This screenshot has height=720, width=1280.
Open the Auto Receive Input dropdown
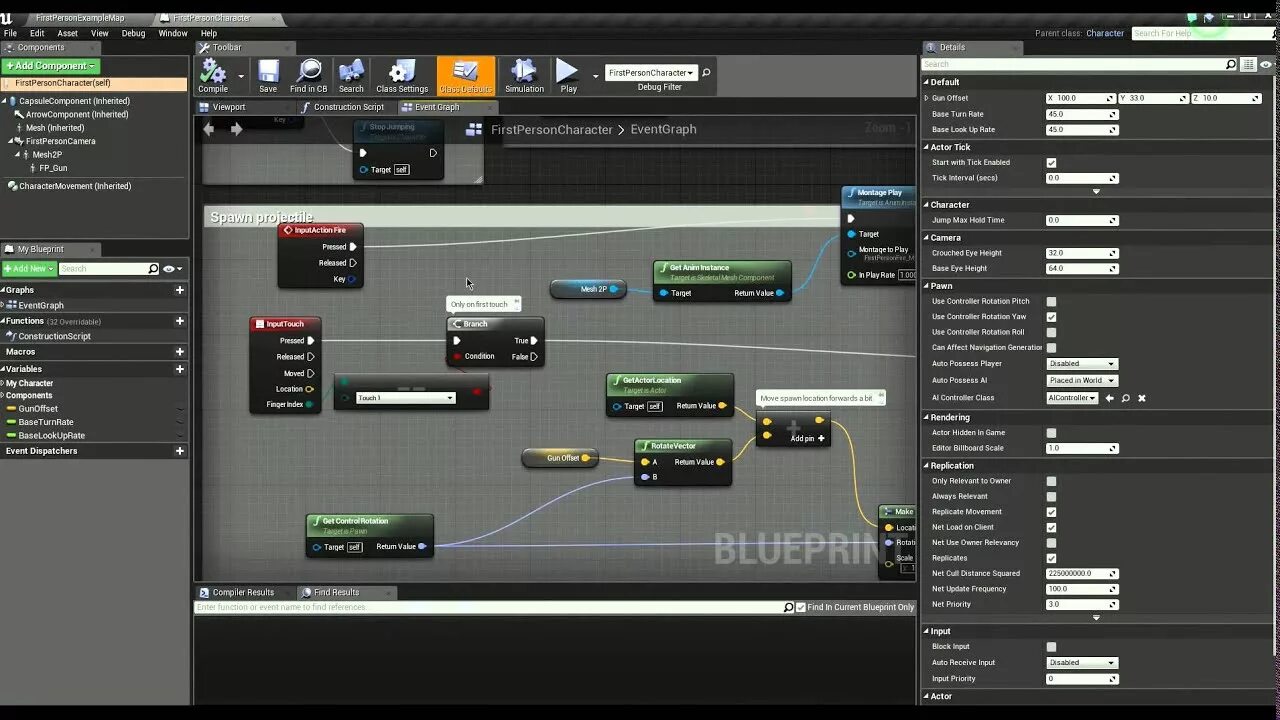1082,662
